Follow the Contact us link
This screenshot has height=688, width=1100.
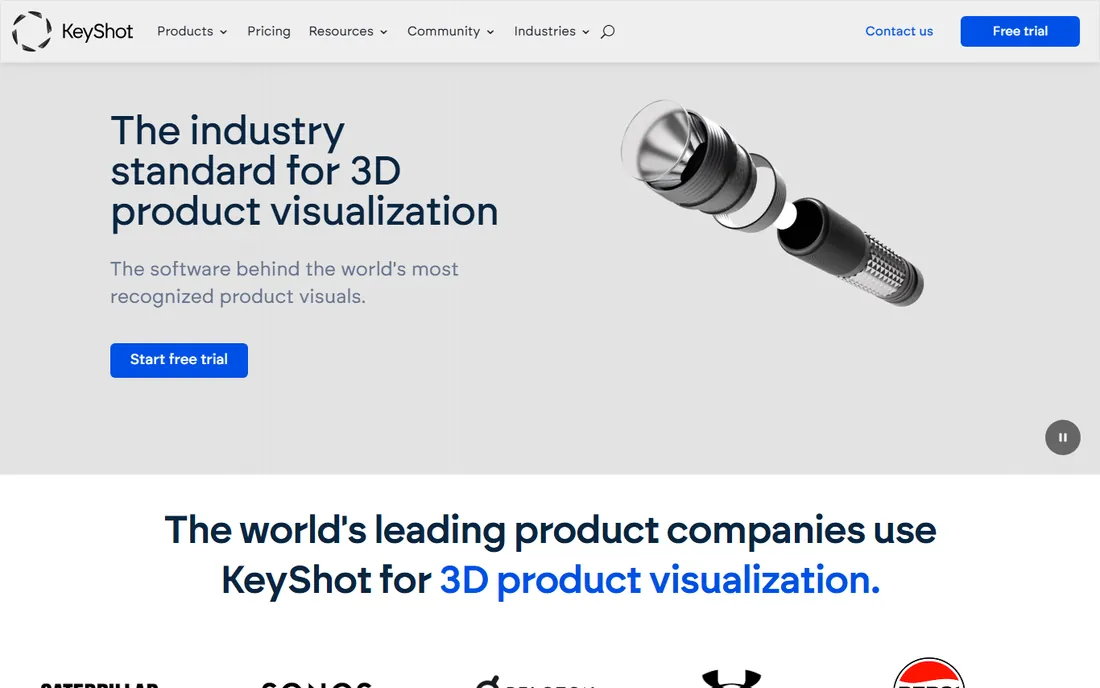click(899, 32)
